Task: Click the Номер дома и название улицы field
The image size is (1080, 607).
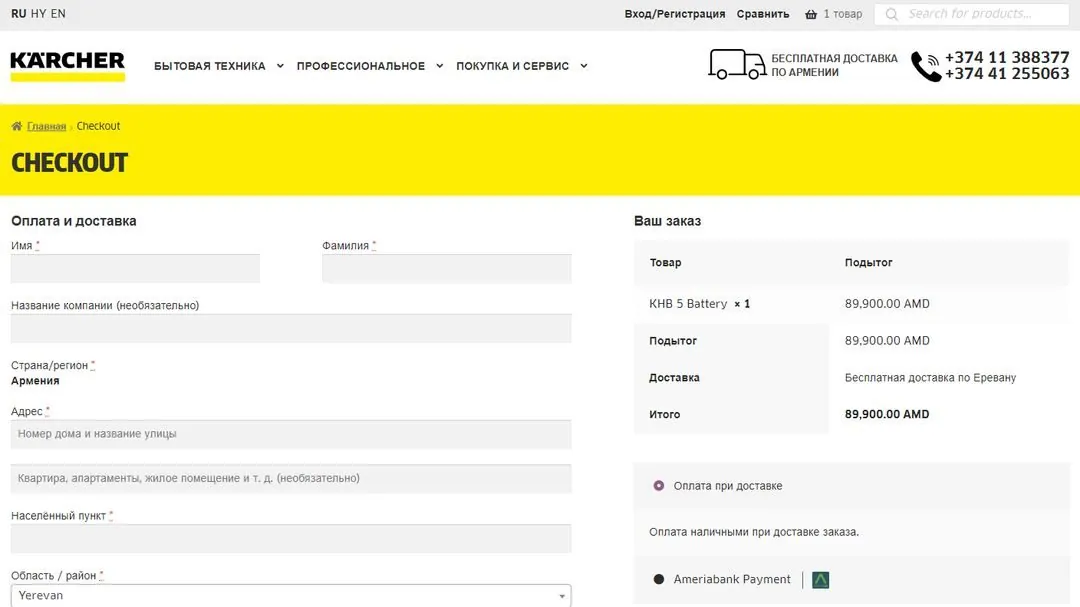Action: [x=291, y=434]
